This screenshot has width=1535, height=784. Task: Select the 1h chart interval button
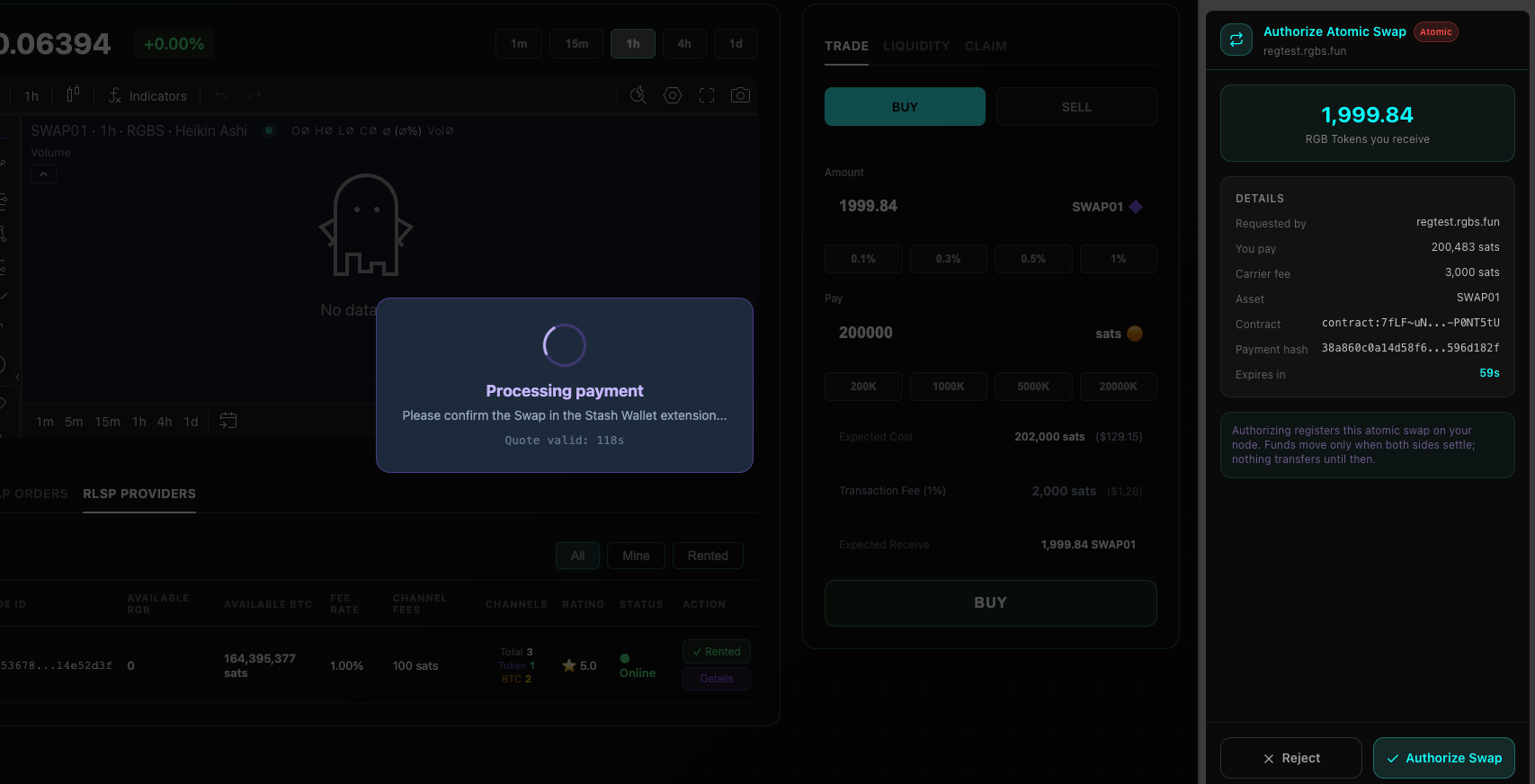pos(633,43)
